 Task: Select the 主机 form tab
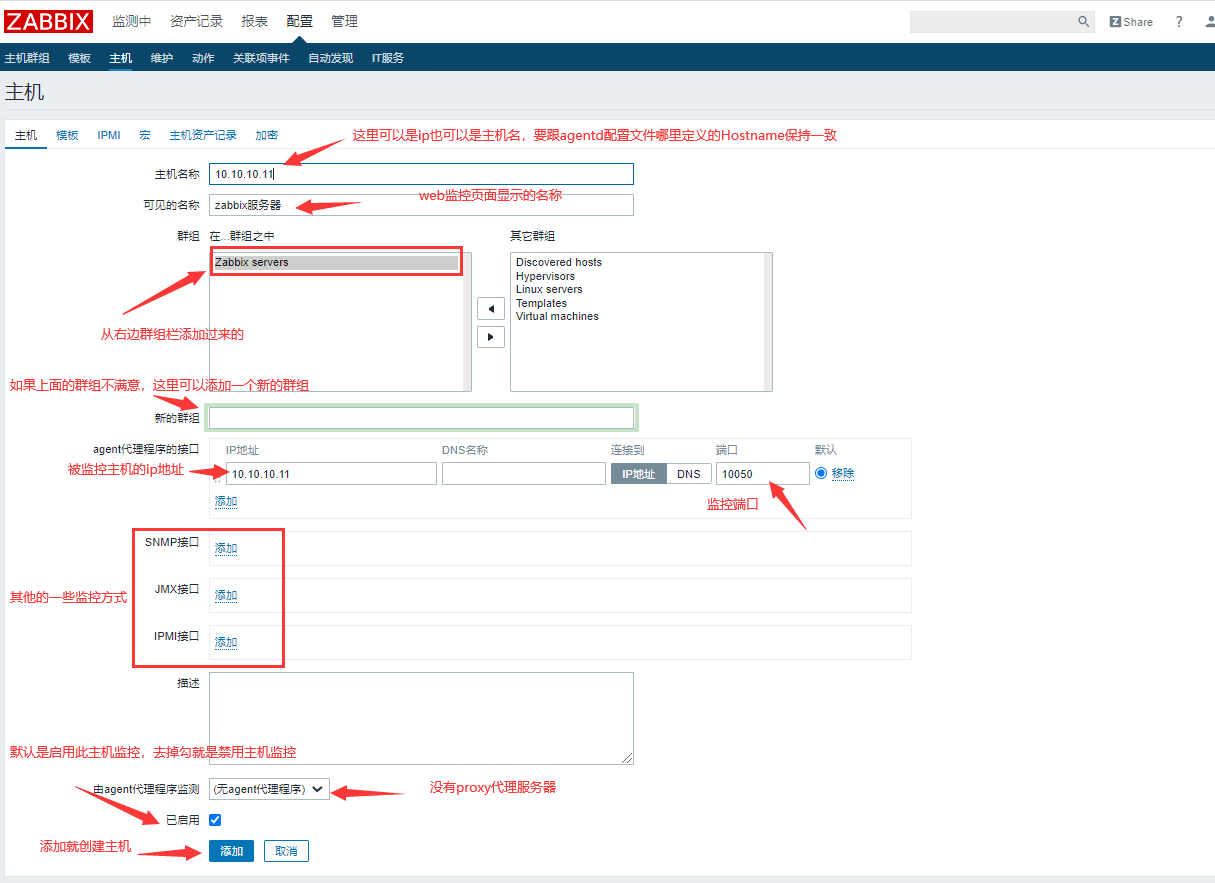click(26, 135)
